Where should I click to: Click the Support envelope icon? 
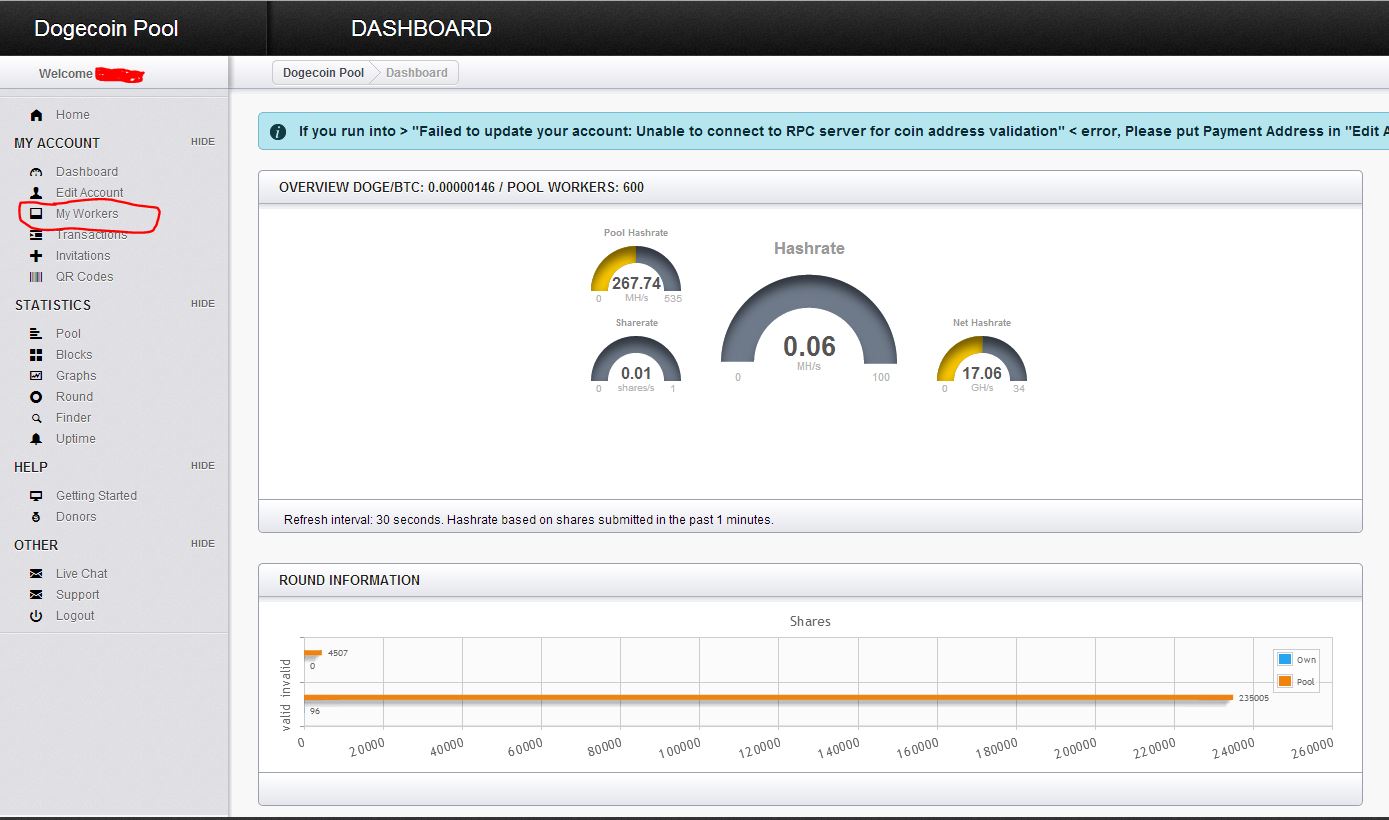37,595
